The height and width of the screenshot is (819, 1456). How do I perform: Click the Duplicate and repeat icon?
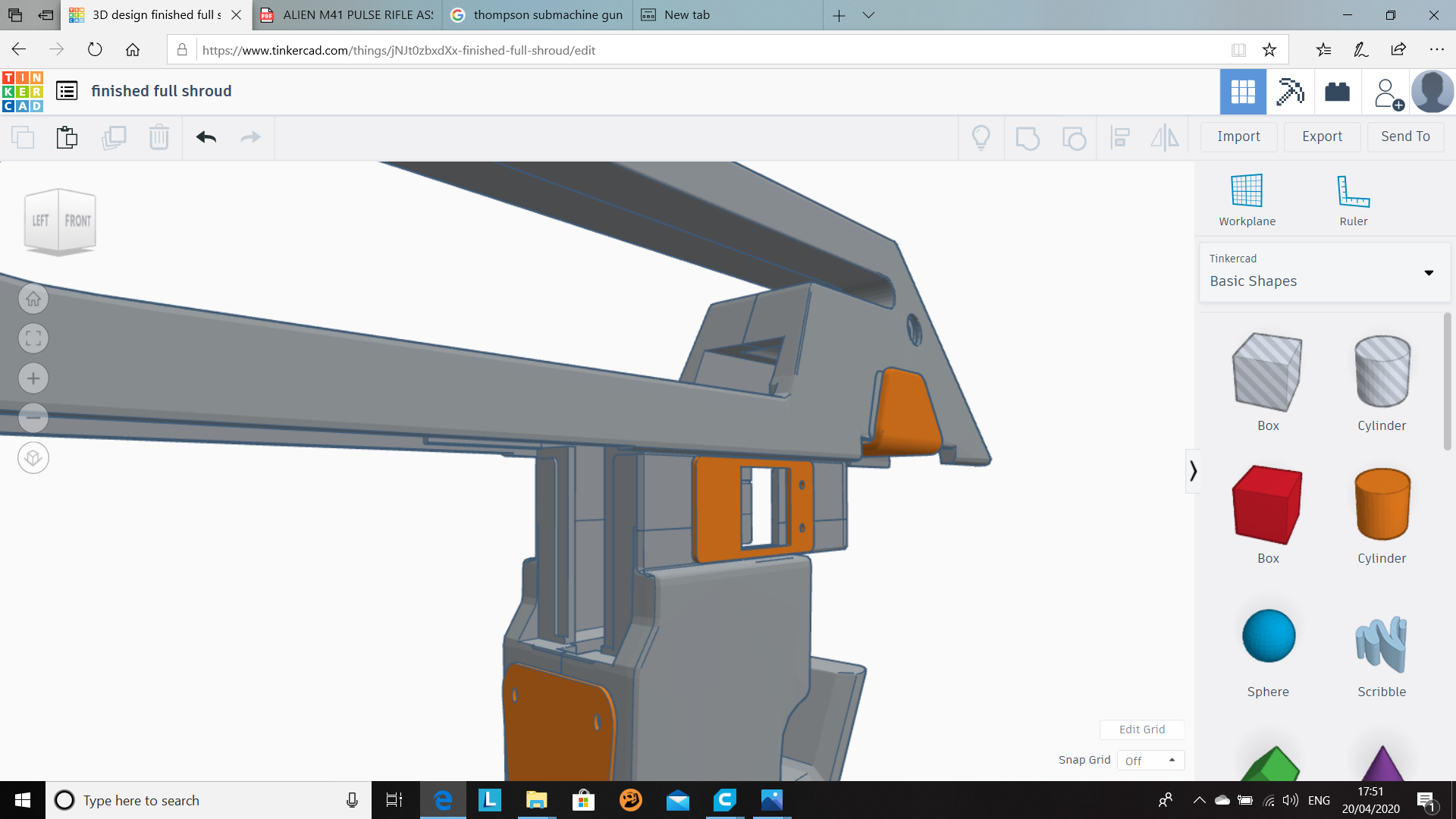tap(114, 137)
